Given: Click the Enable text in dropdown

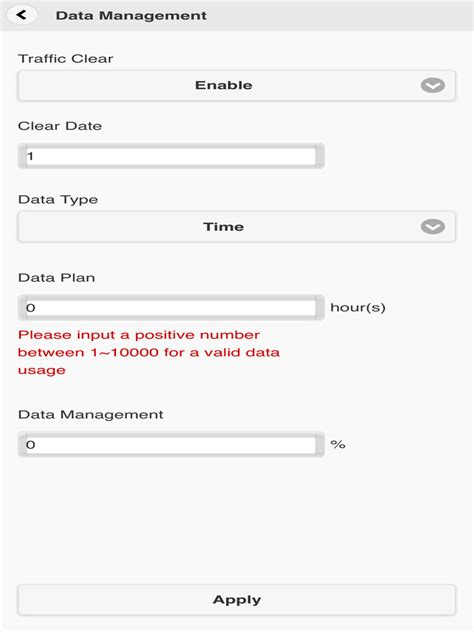Looking at the screenshot, I should pos(224,85).
